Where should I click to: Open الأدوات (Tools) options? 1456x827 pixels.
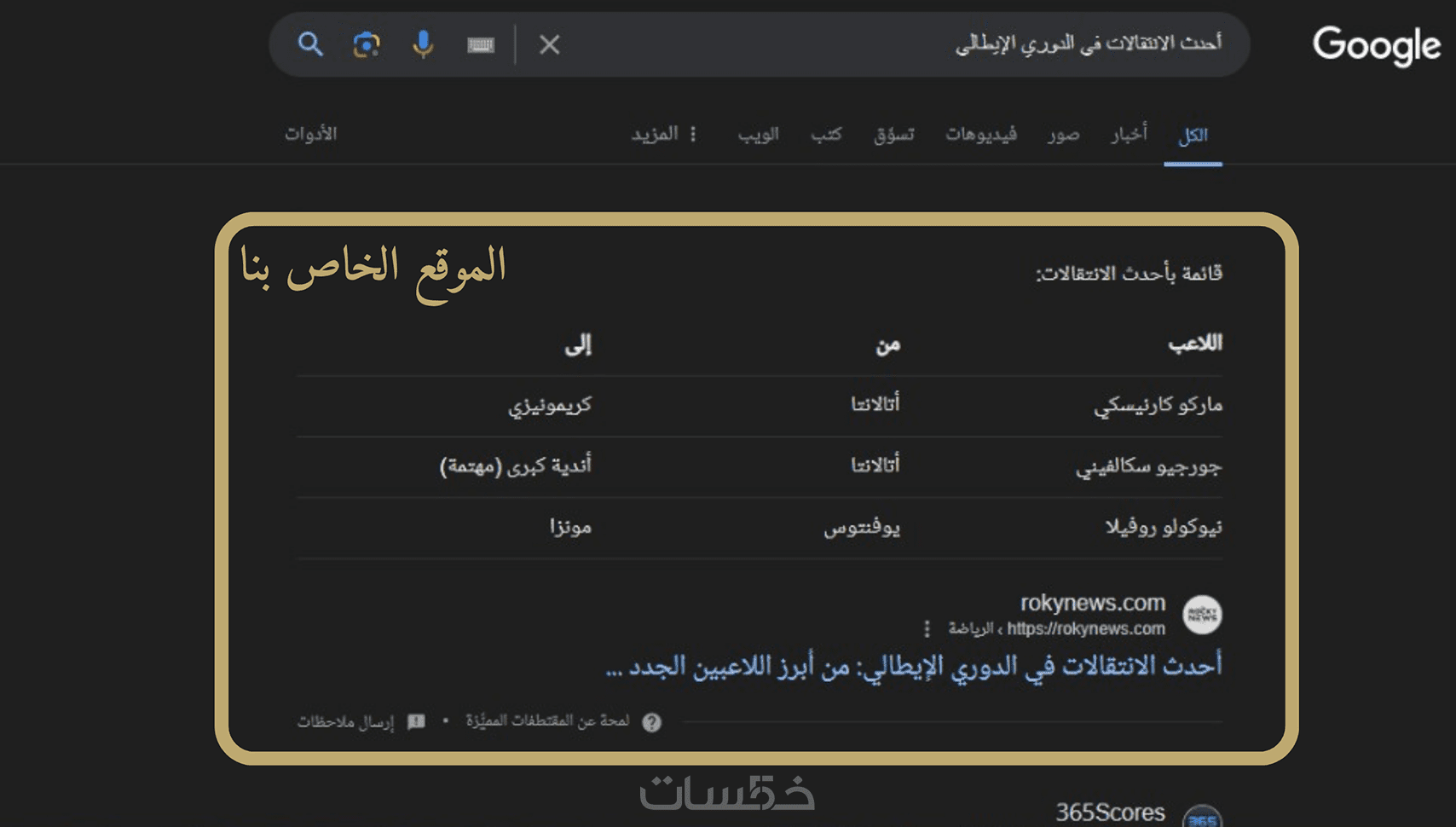point(311,134)
